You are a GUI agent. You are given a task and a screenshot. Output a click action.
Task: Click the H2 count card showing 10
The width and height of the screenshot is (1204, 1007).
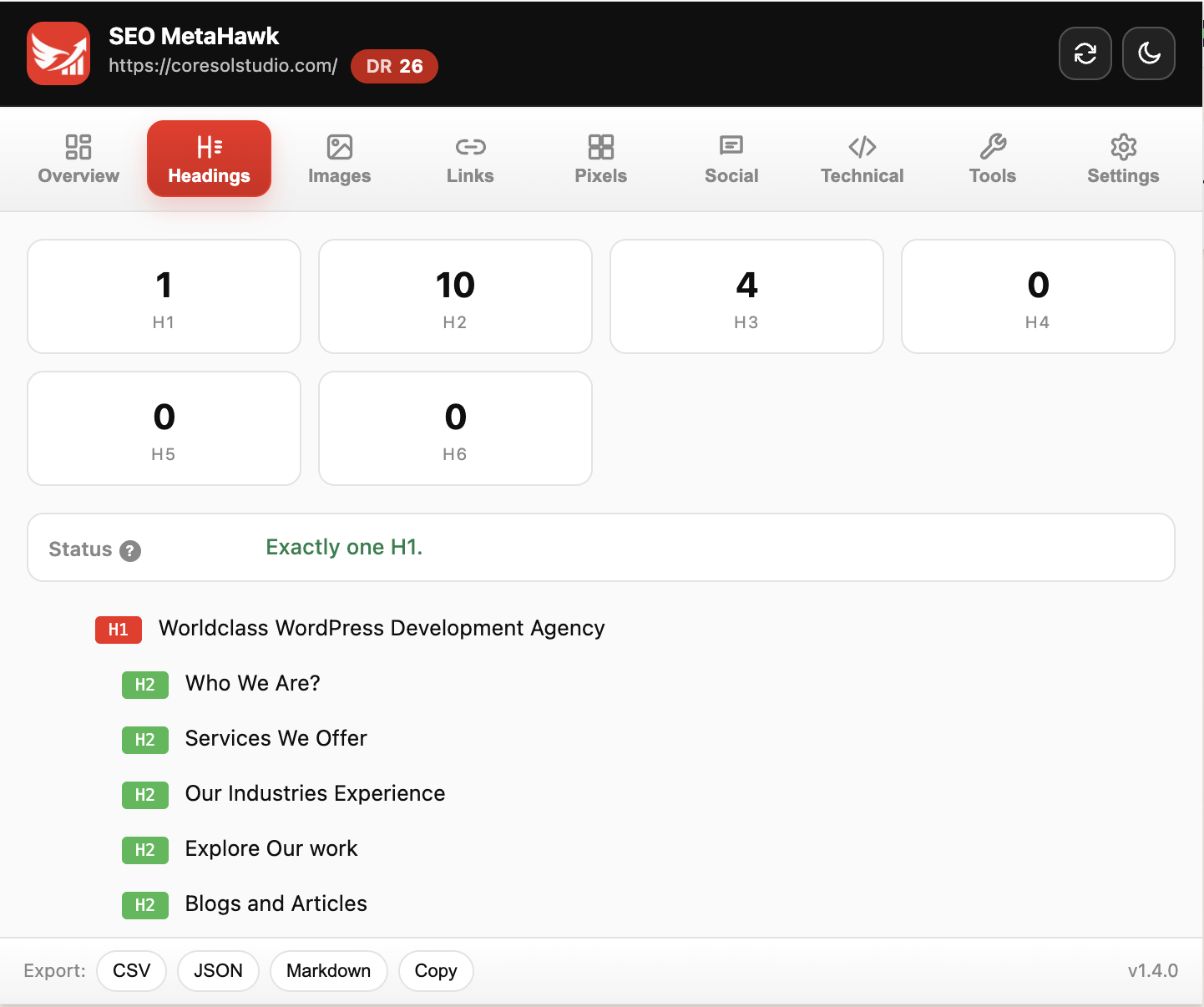(x=455, y=296)
